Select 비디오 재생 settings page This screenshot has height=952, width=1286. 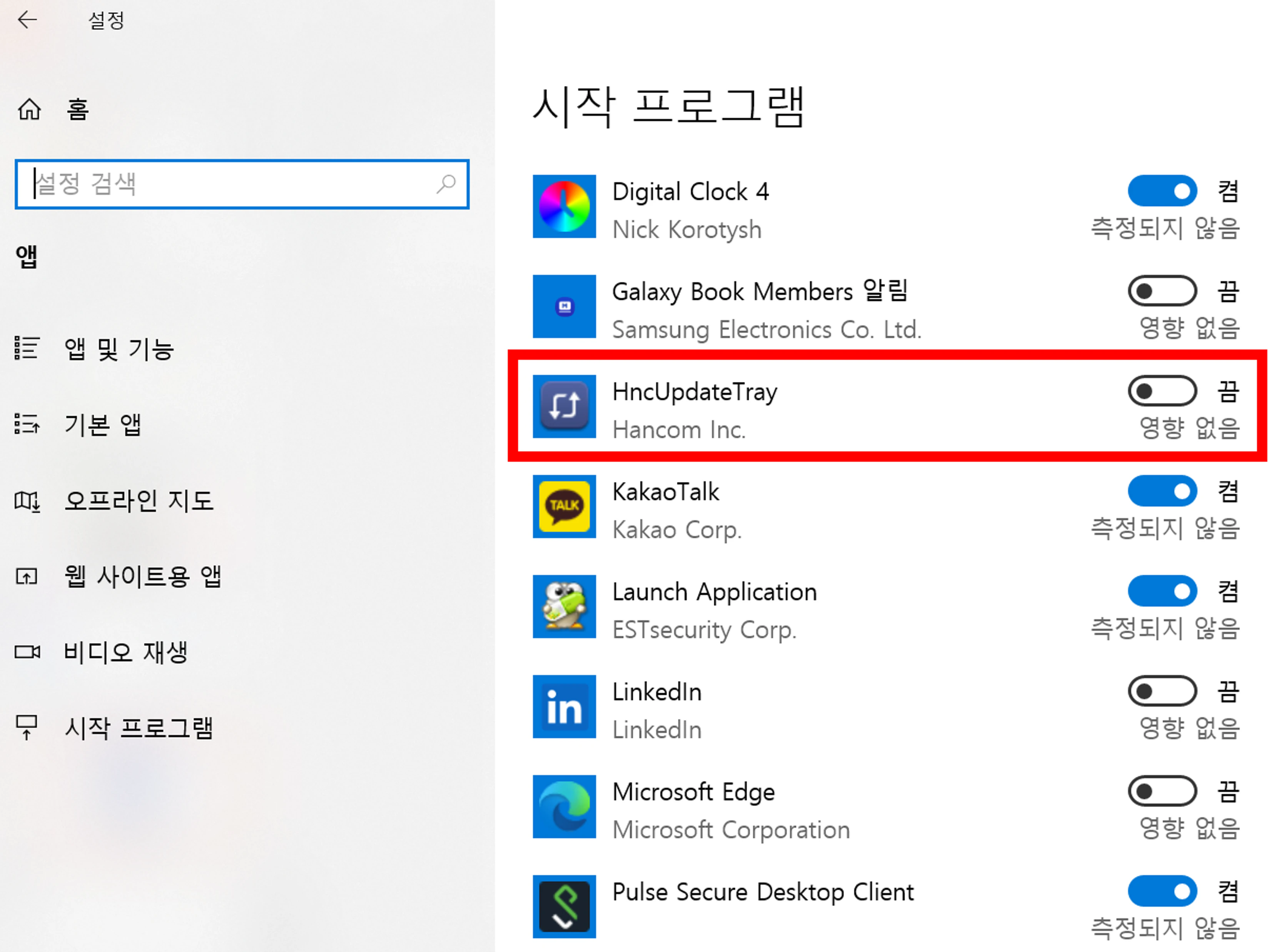point(126,652)
